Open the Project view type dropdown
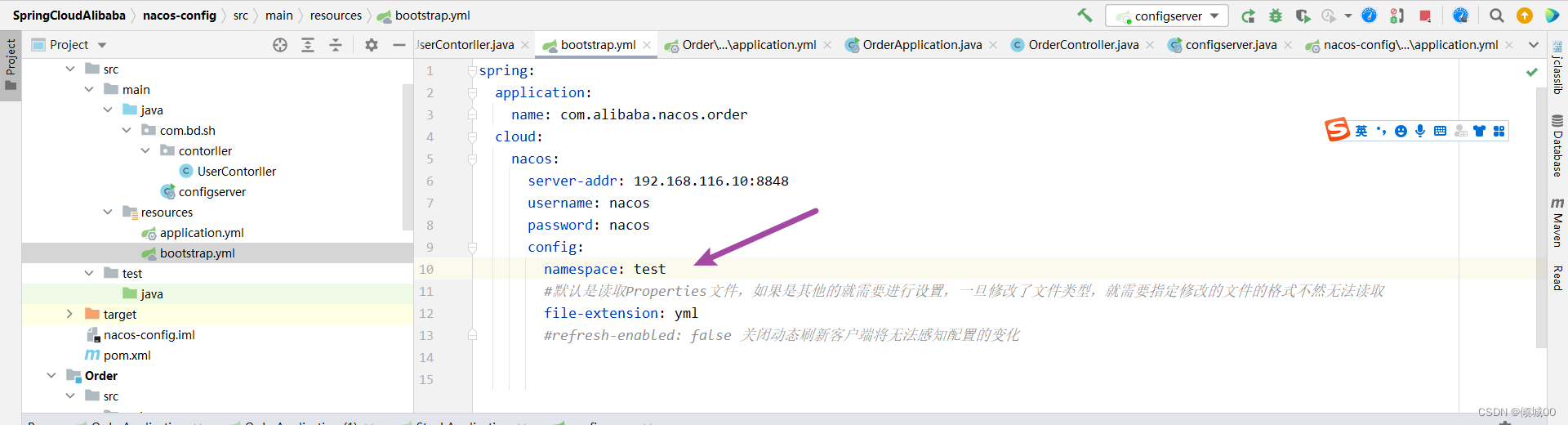 click(x=102, y=45)
